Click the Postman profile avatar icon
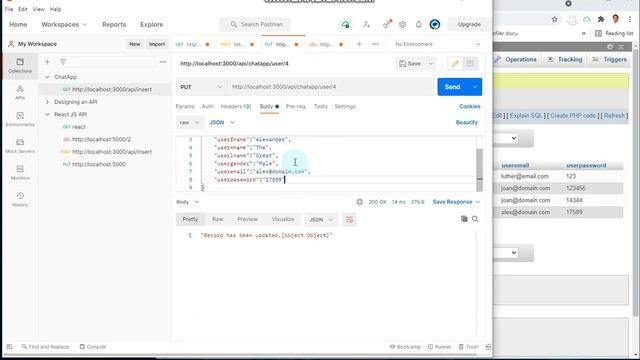The height and width of the screenshot is (360, 640). pos(435,24)
